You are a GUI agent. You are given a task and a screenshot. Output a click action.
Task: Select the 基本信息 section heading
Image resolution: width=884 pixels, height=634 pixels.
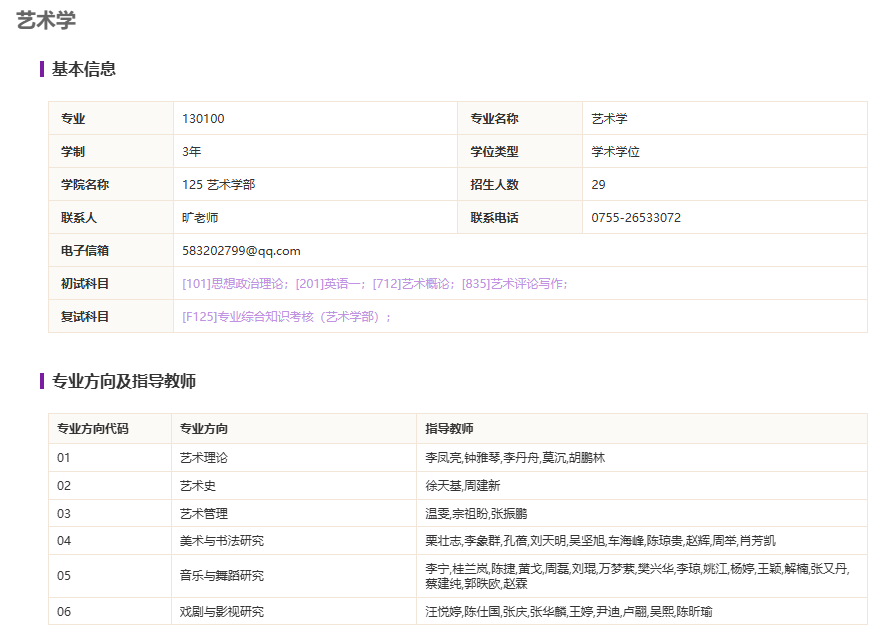point(84,69)
